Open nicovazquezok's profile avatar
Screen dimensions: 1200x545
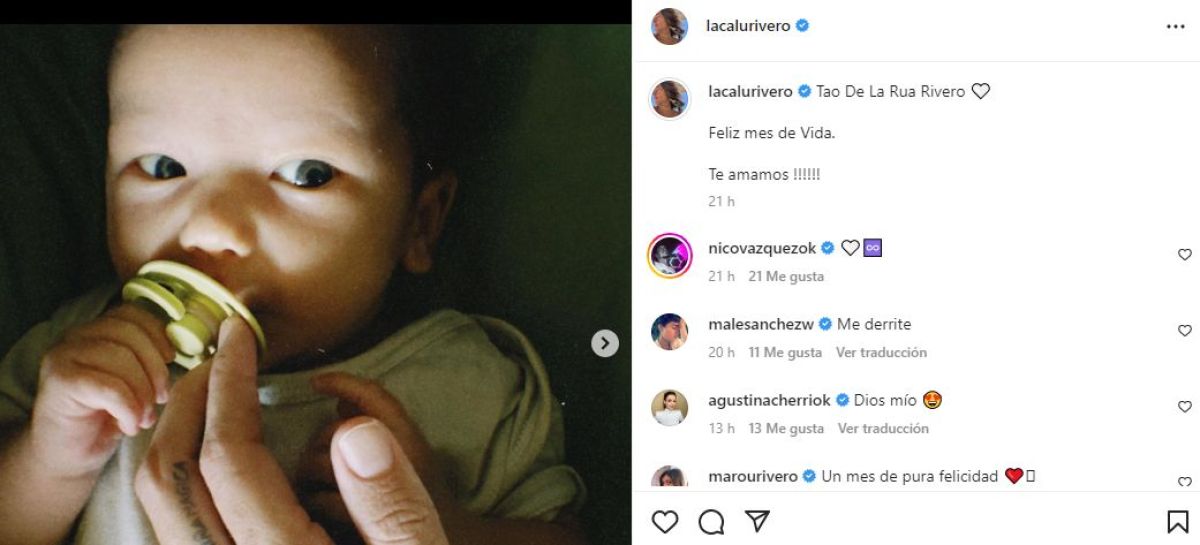pos(669,256)
